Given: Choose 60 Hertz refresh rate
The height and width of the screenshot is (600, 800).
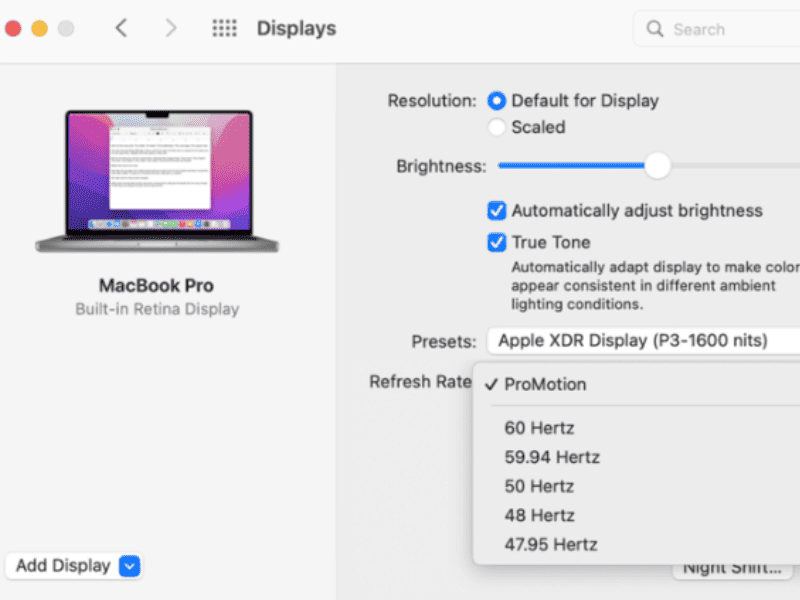Looking at the screenshot, I should coord(539,428).
